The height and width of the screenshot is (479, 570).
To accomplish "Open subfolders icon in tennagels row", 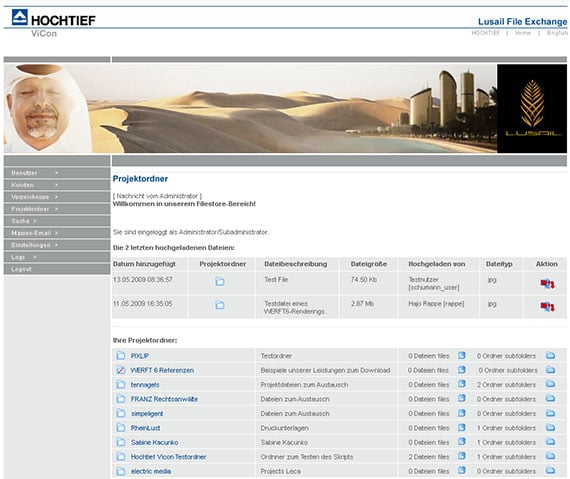I will 550,384.
